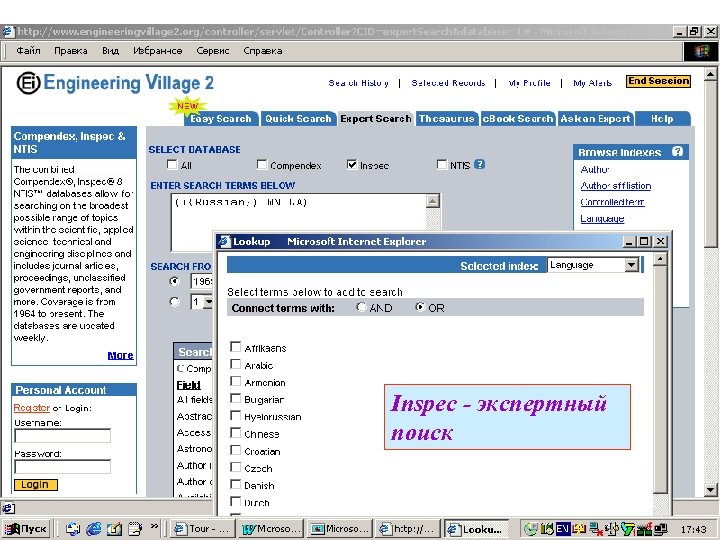Open the Сервис menu

[213, 51]
